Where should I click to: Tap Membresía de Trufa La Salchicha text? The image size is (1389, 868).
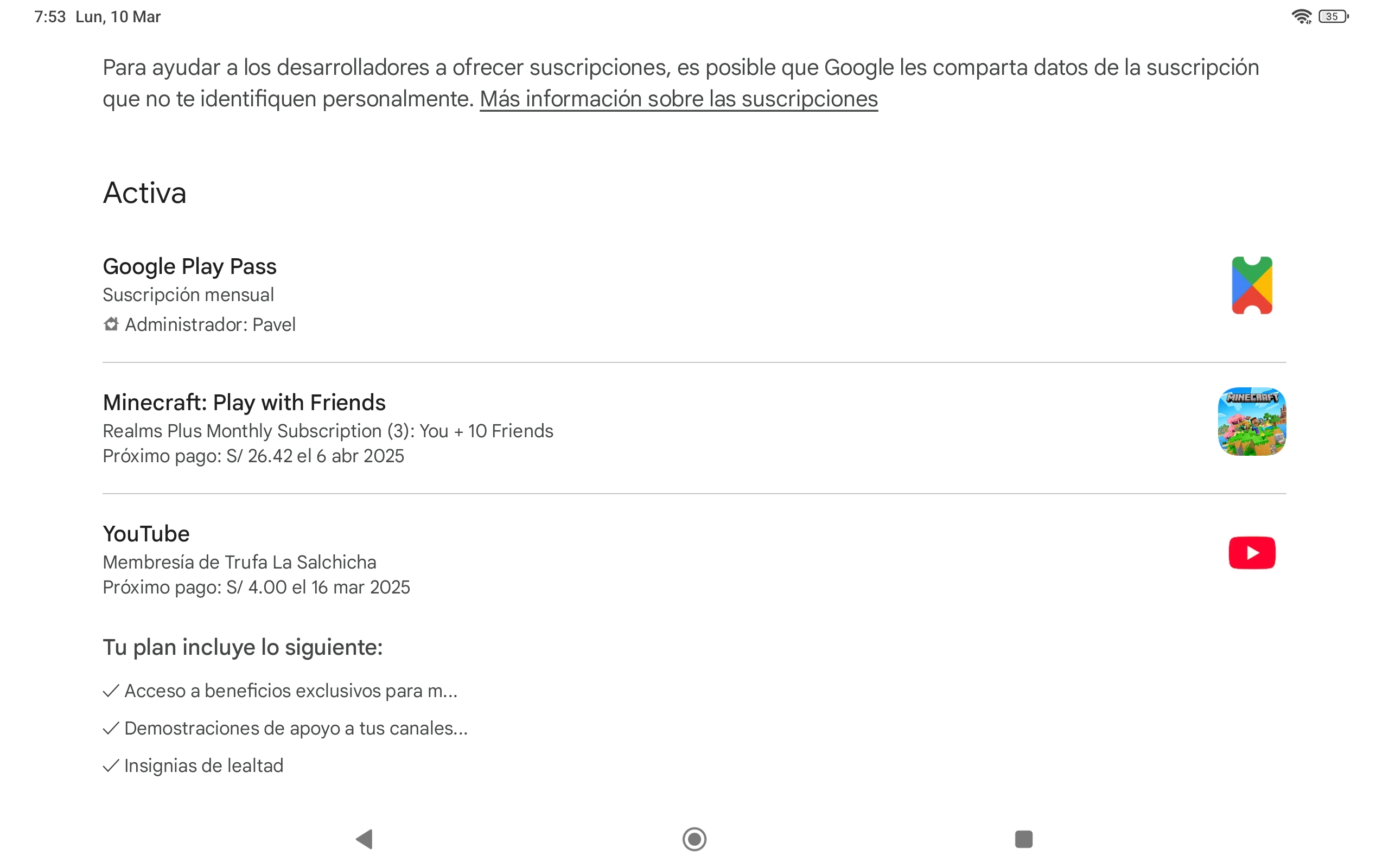(x=239, y=562)
